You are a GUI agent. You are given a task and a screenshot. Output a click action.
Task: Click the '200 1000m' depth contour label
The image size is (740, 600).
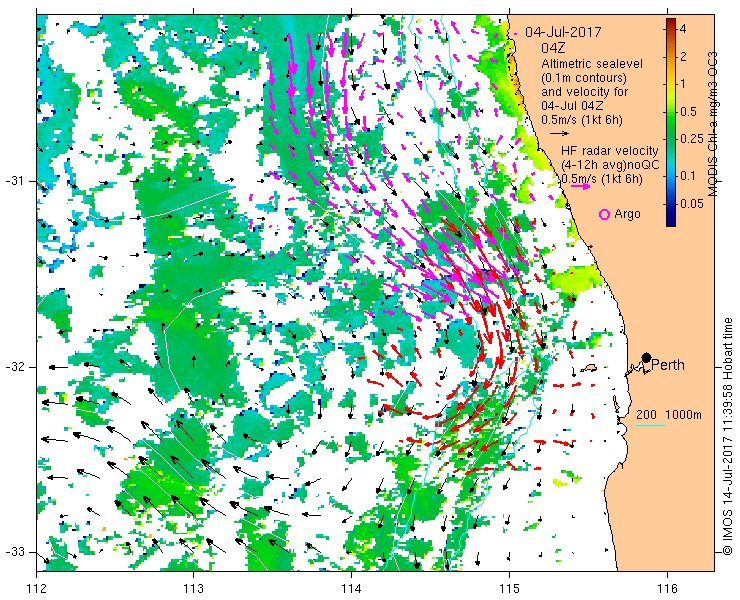pos(669,415)
